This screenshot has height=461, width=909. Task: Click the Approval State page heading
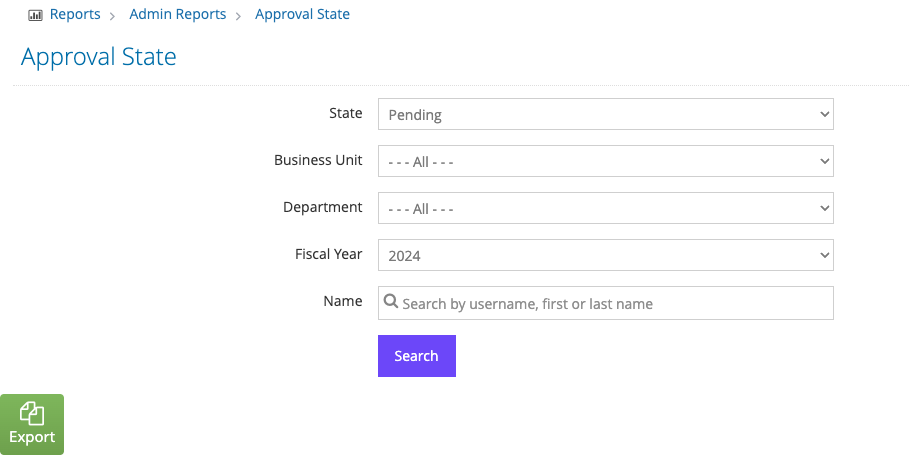coord(99,57)
